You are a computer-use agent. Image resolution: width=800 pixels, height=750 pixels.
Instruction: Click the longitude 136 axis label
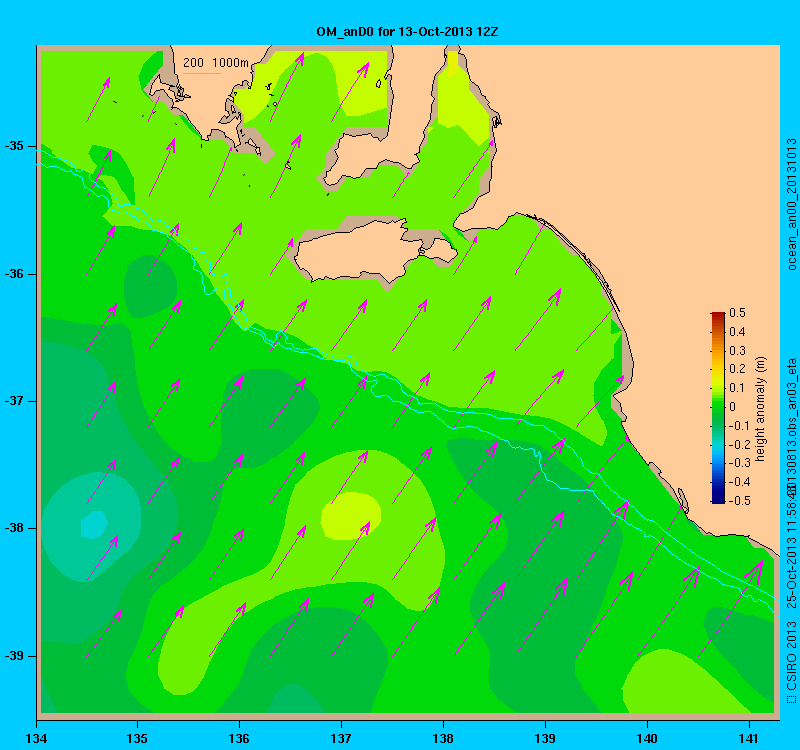pyautogui.click(x=239, y=738)
